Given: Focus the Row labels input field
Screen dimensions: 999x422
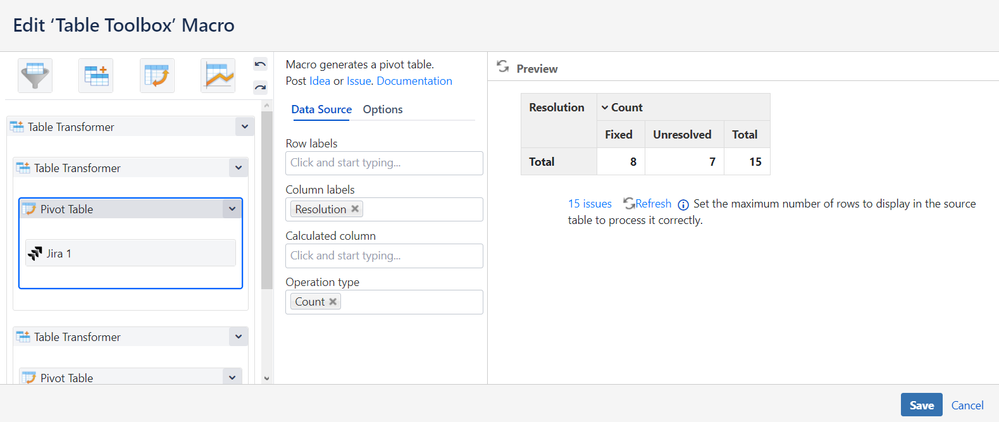Looking at the screenshot, I should pyautogui.click(x=384, y=163).
